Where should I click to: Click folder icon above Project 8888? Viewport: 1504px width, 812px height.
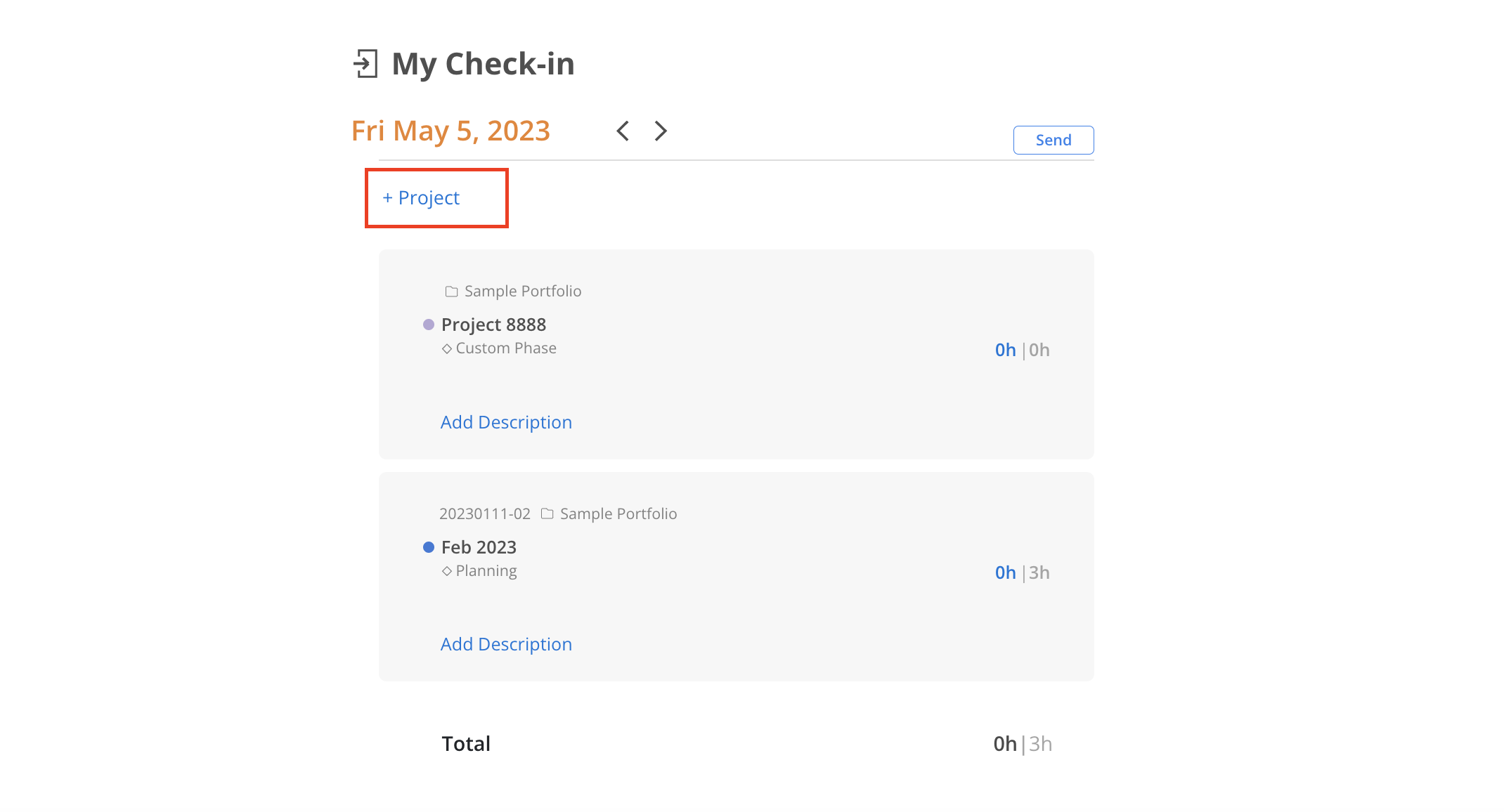451,292
